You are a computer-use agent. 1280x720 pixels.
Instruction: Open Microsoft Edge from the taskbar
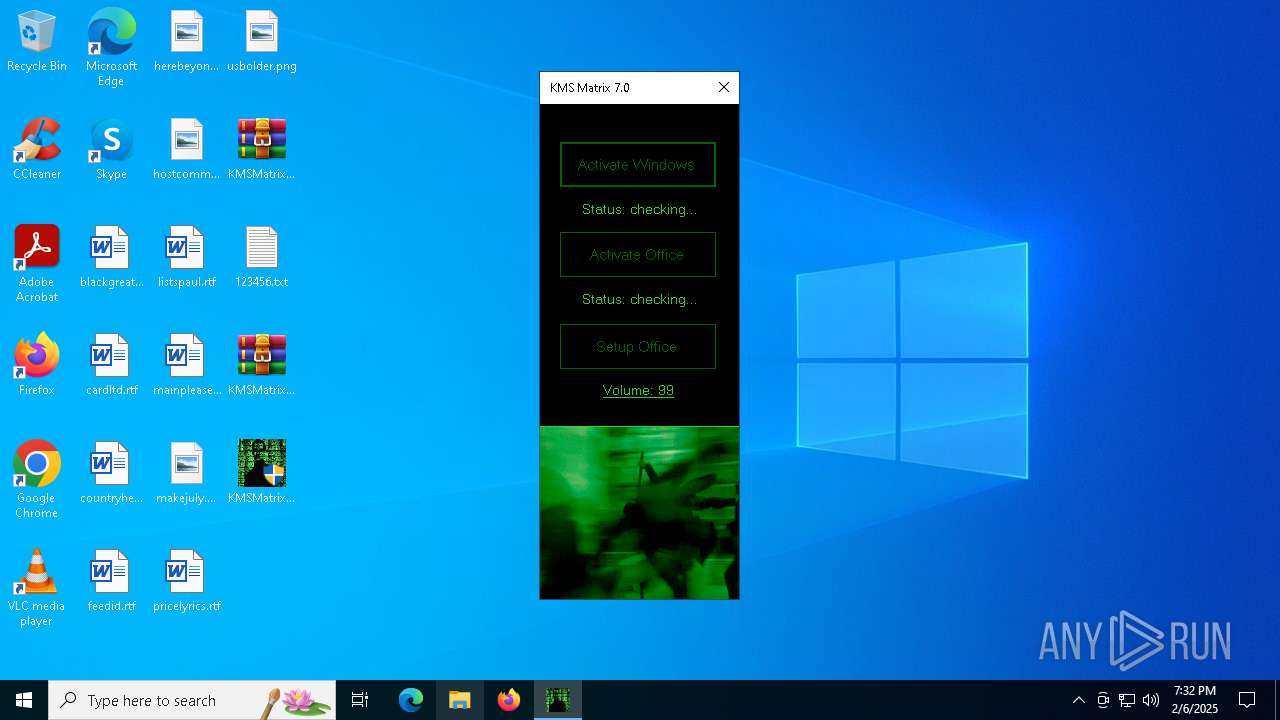411,700
